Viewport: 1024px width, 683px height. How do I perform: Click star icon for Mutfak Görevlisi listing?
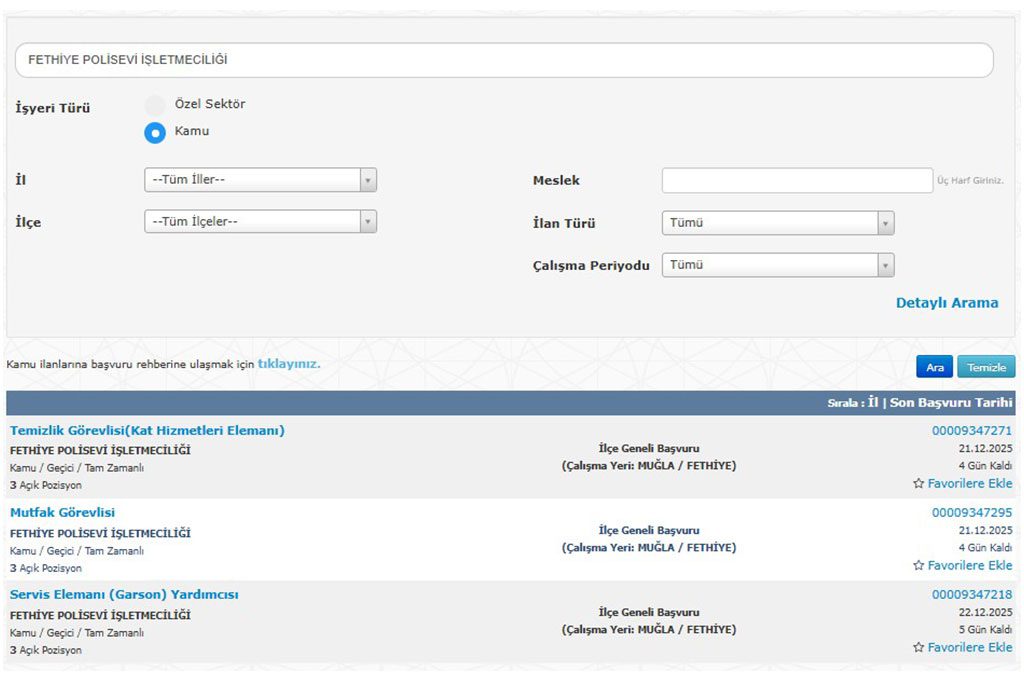(918, 566)
